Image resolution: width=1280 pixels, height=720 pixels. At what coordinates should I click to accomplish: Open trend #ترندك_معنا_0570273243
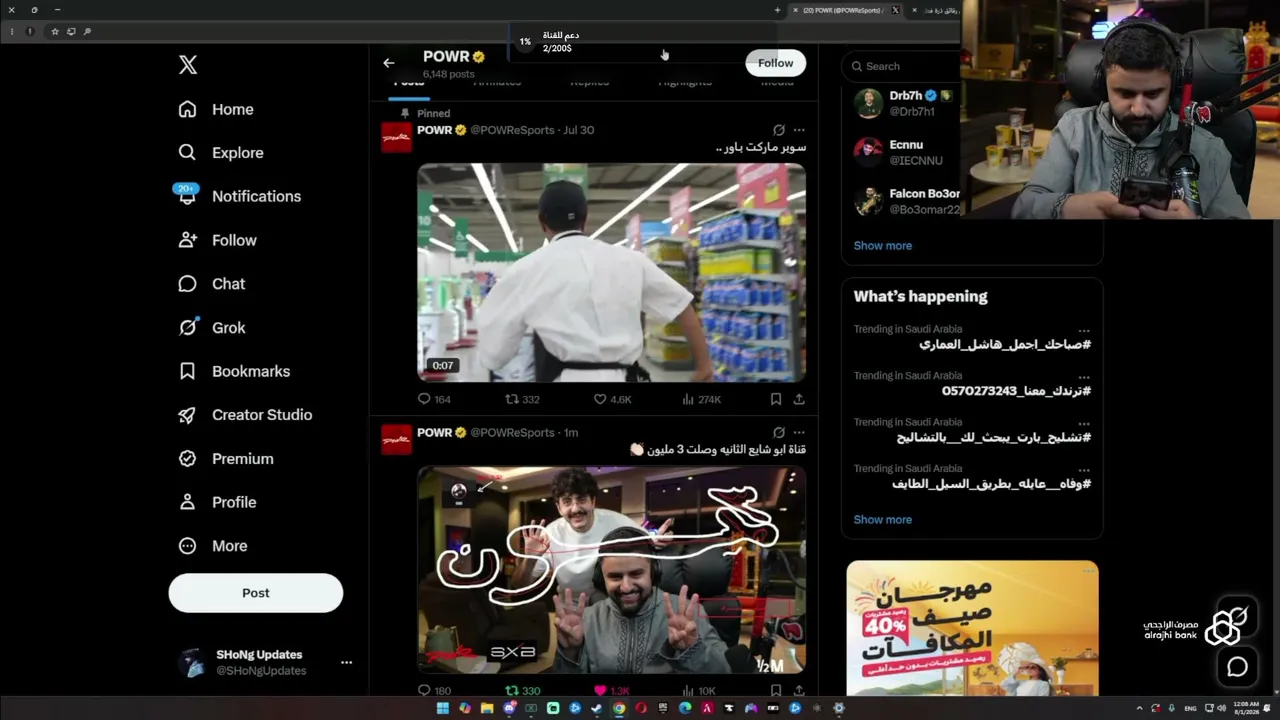coord(1016,391)
